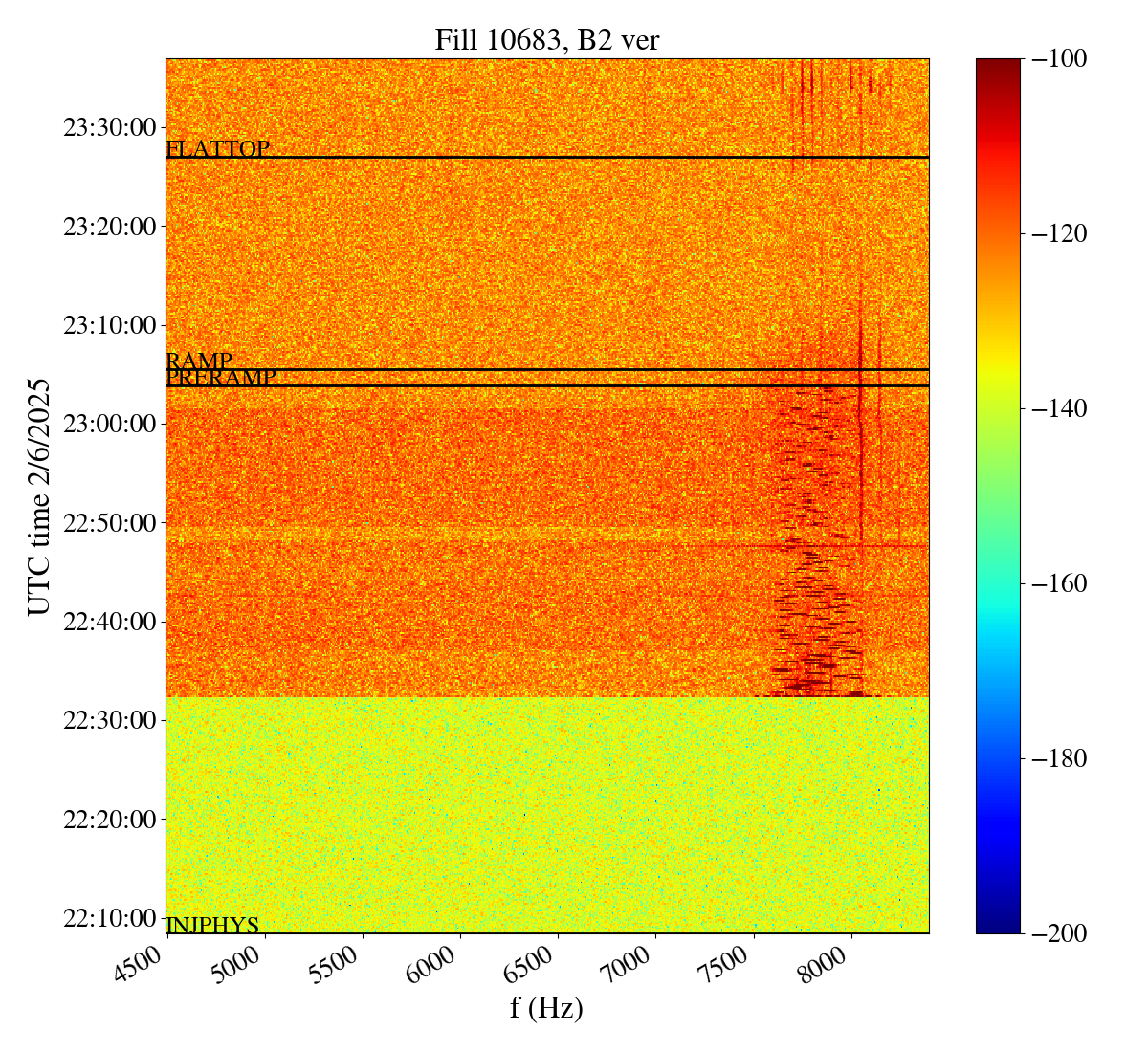Click the 22:30:00 time tick label
The width and height of the screenshot is (1148, 1052).
pos(109,719)
